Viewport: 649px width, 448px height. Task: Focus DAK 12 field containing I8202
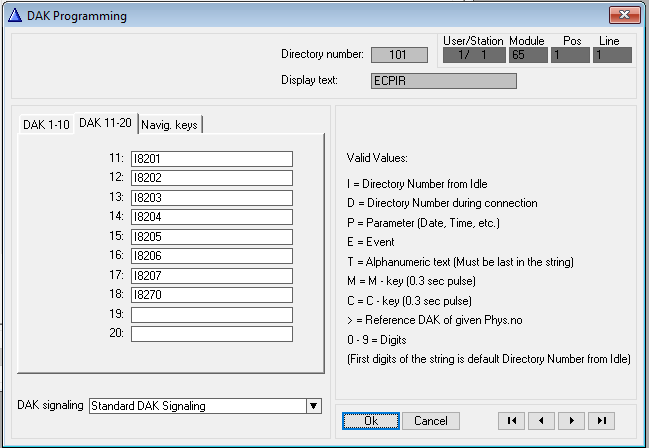click(x=212, y=178)
